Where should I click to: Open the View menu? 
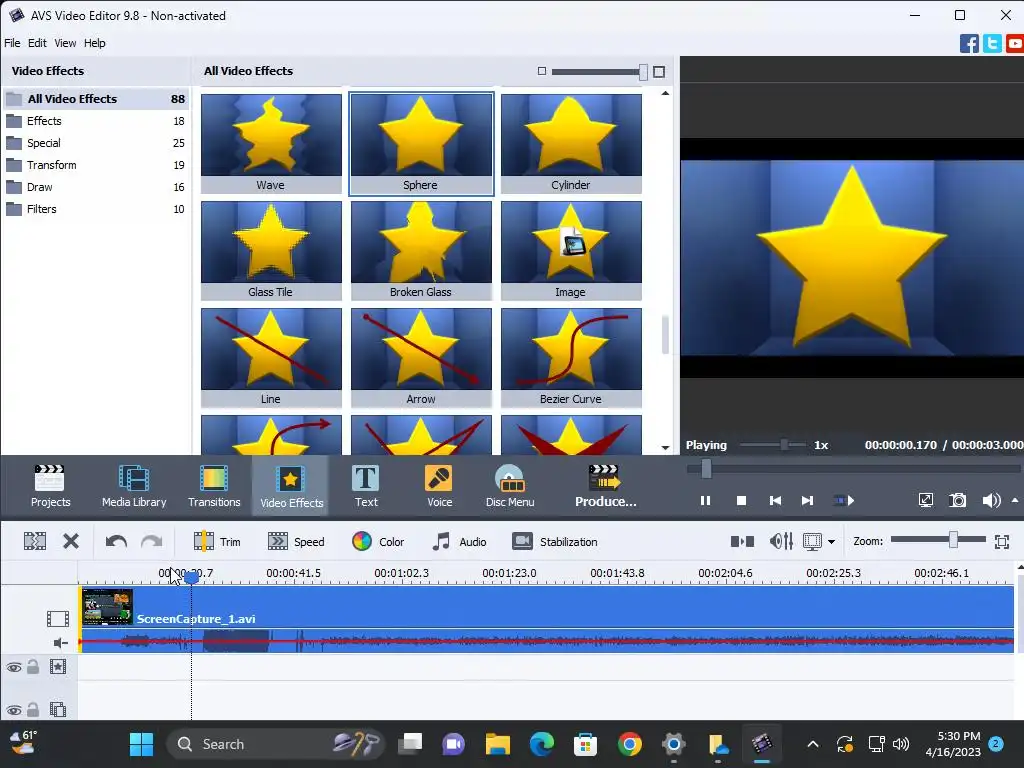tap(65, 43)
